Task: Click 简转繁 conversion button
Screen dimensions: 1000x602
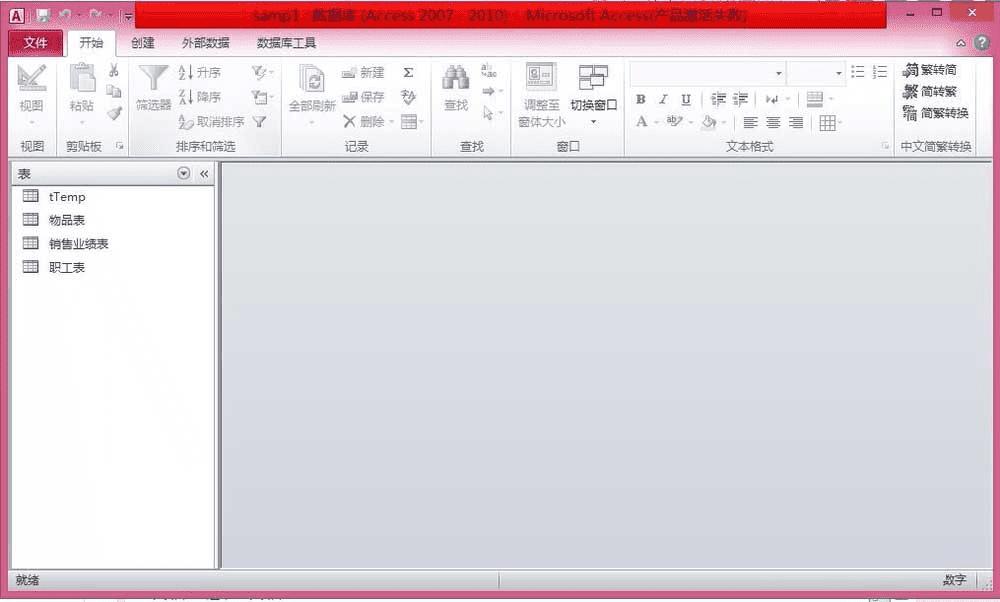Action: (x=930, y=92)
